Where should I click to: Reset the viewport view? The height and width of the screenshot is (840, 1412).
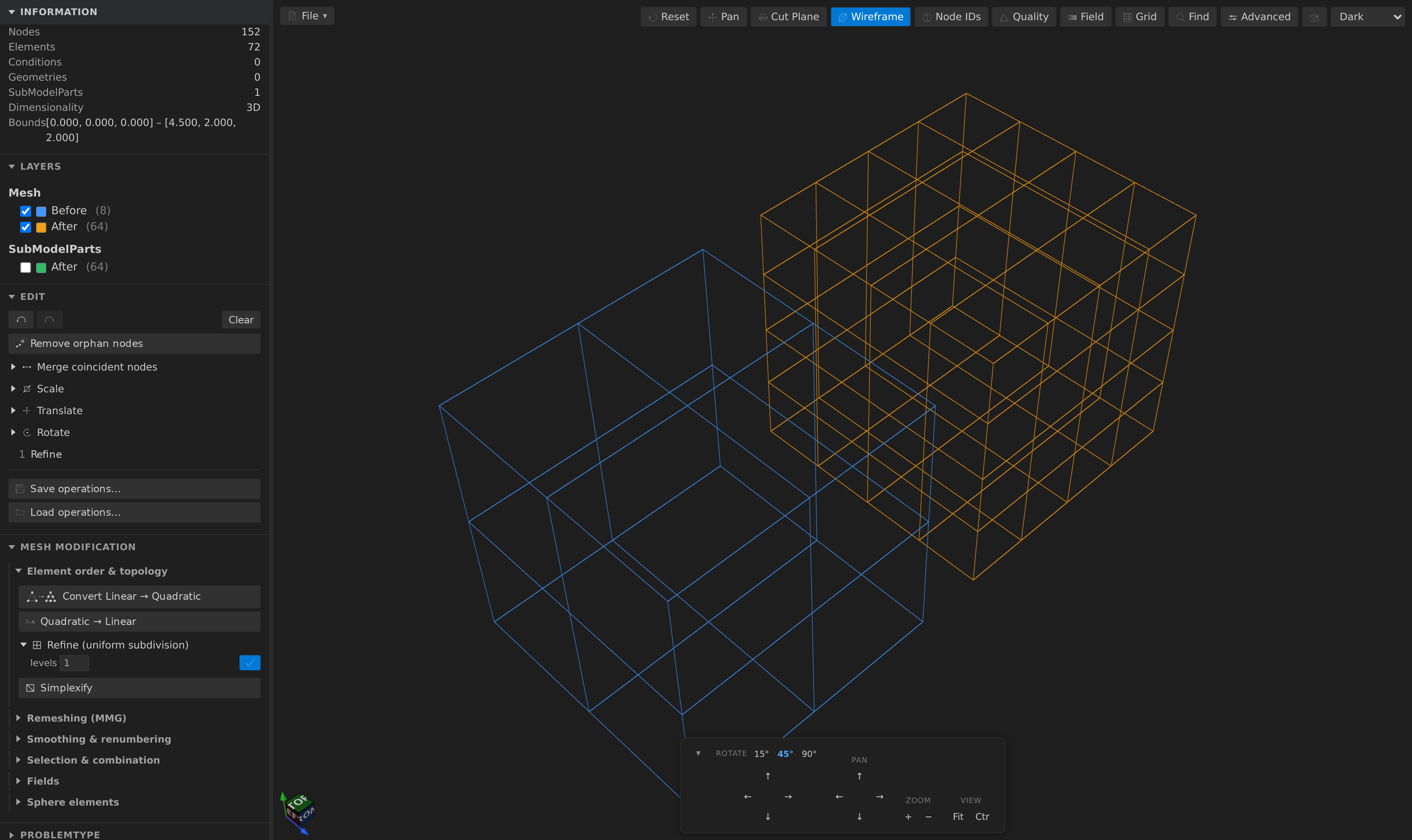click(668, 17)
